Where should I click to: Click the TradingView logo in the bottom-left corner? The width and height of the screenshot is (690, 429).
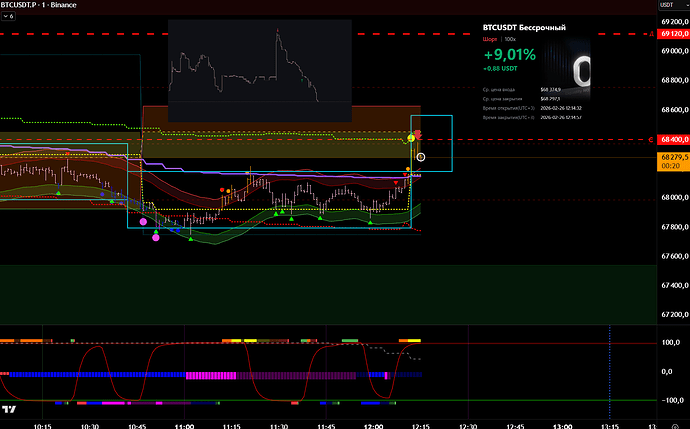9,409
